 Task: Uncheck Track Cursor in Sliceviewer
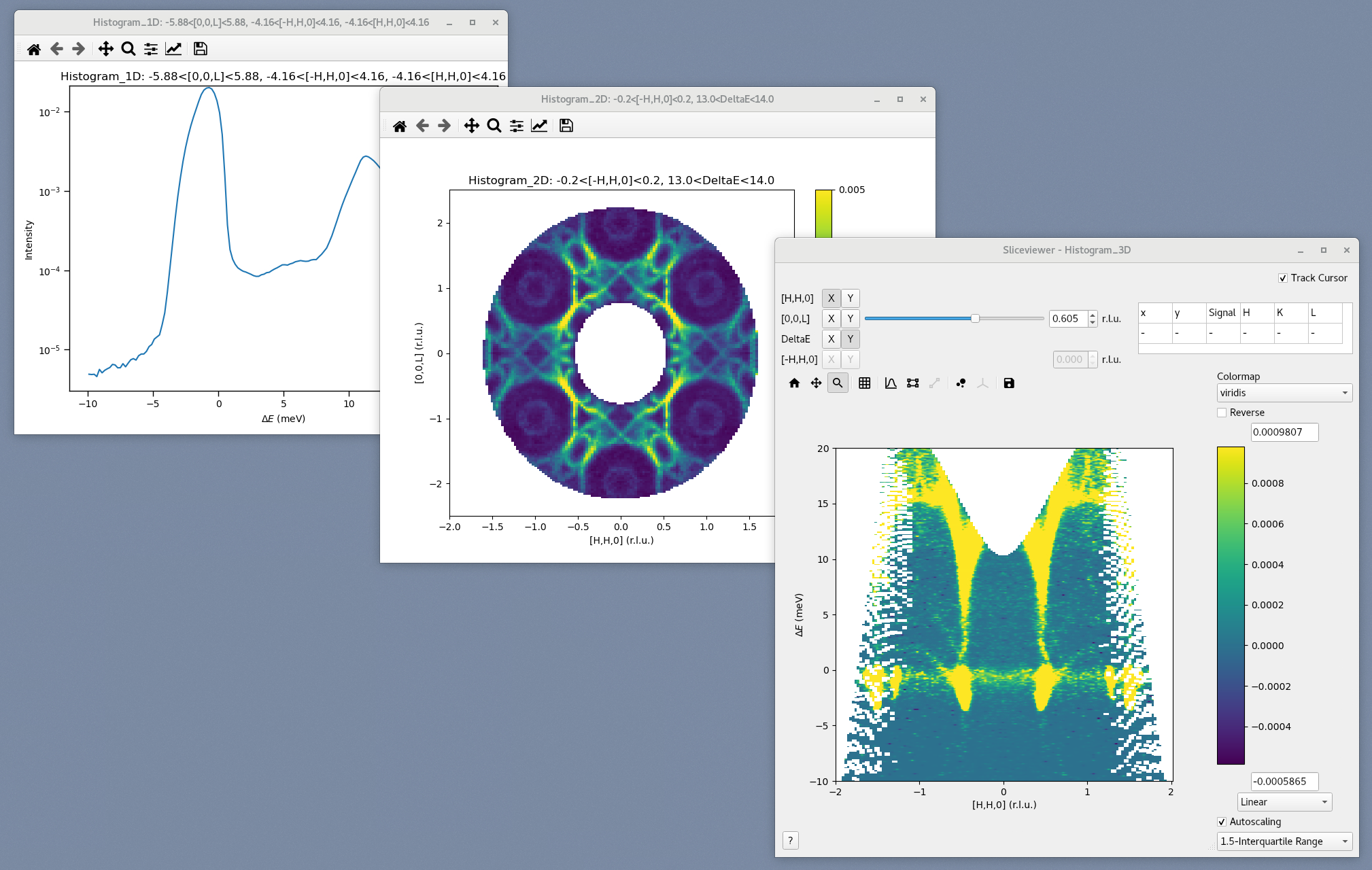[1282, 278]
